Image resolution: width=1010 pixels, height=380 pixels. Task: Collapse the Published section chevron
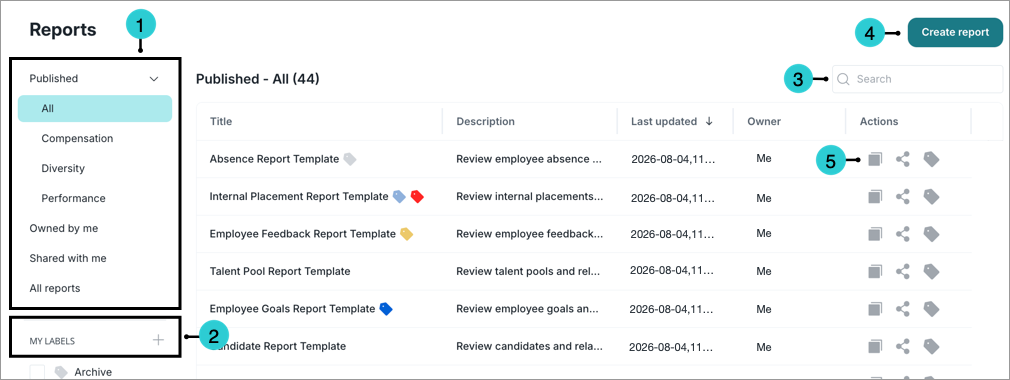pos(154,79)
